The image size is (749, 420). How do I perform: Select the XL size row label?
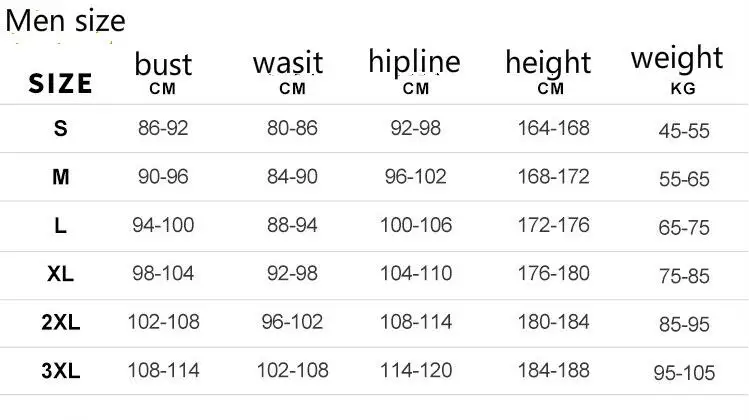pyautogui.click(x=60, y=274)
